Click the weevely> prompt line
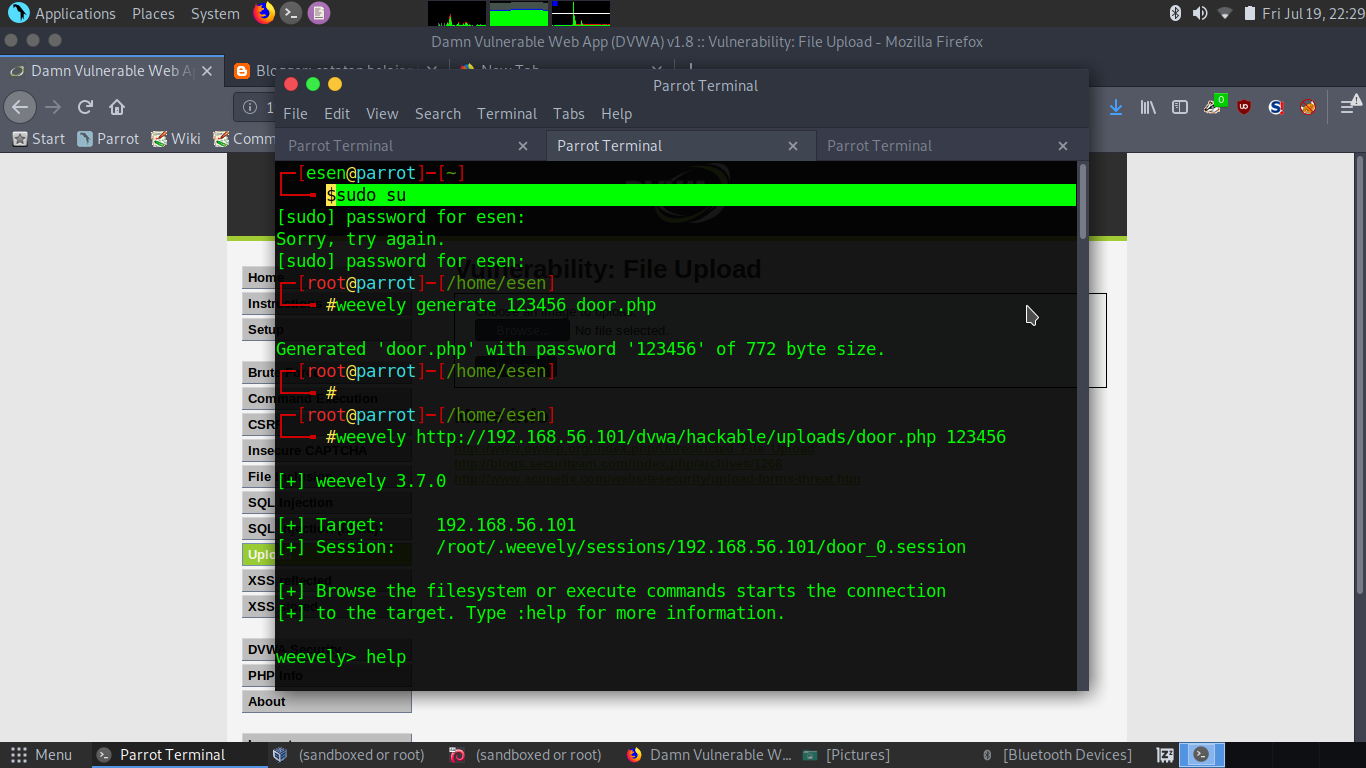Screen dimensions: 1366x768 (341, 657)
